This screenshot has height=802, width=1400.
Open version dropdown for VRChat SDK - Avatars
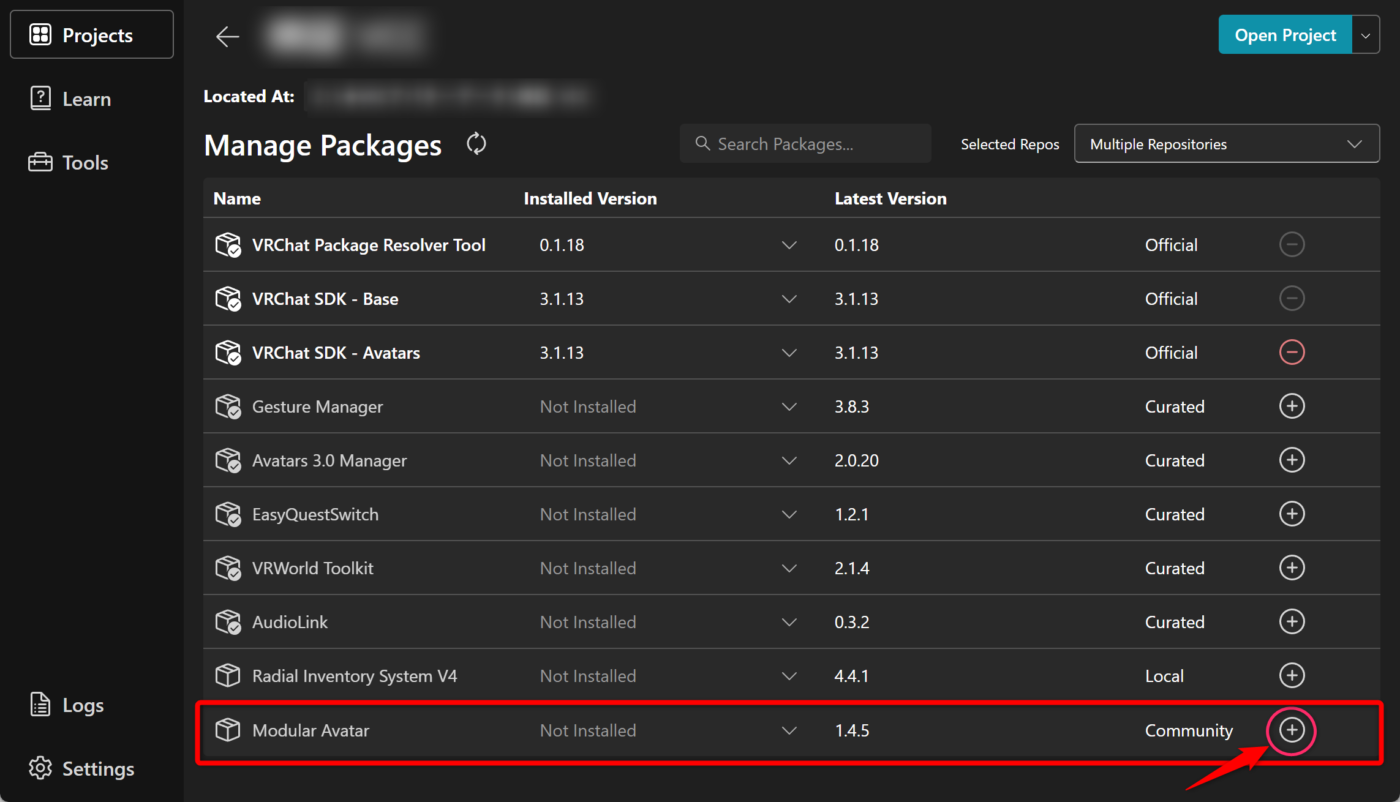click(789, 353)
